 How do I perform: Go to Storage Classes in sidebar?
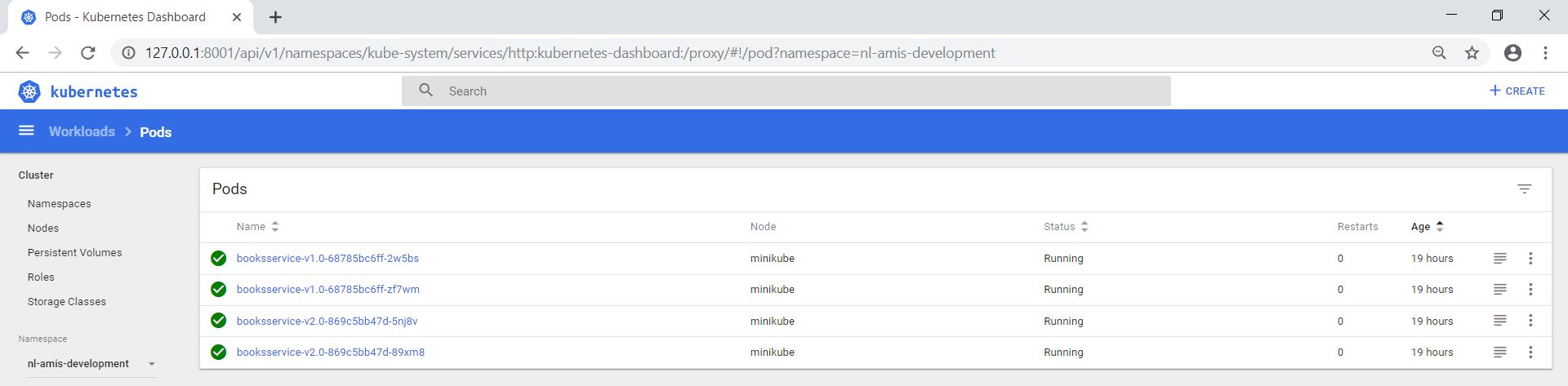point(67,302)
